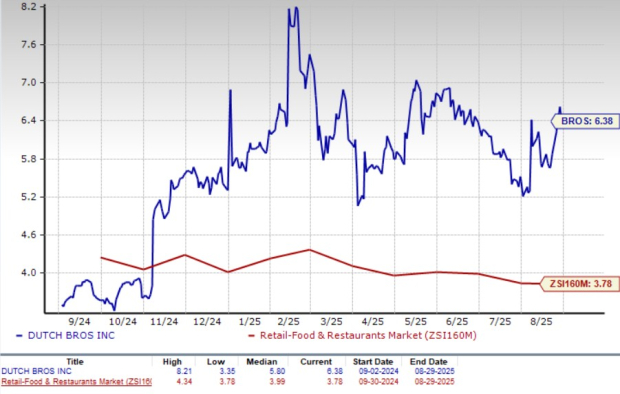620x394 pixels.
Task: Click the 5.2 y-axis label
Action: tap(28, 197)
